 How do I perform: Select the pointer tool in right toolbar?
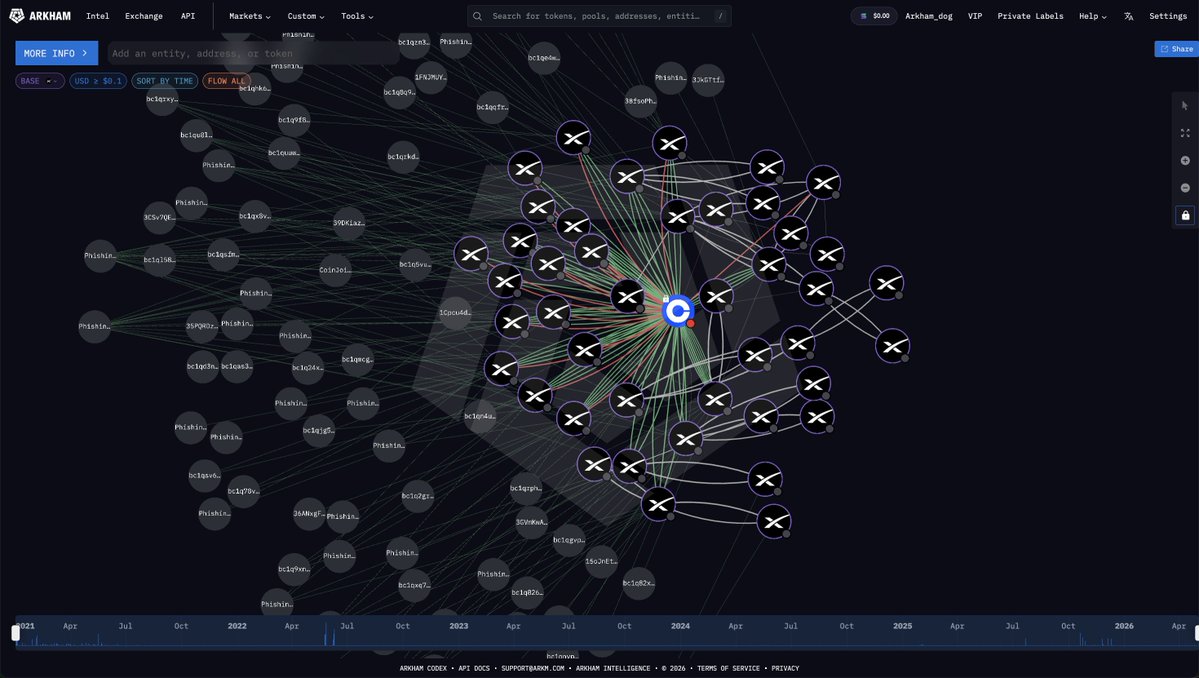pyautogui.click(x=1184, y=105)
